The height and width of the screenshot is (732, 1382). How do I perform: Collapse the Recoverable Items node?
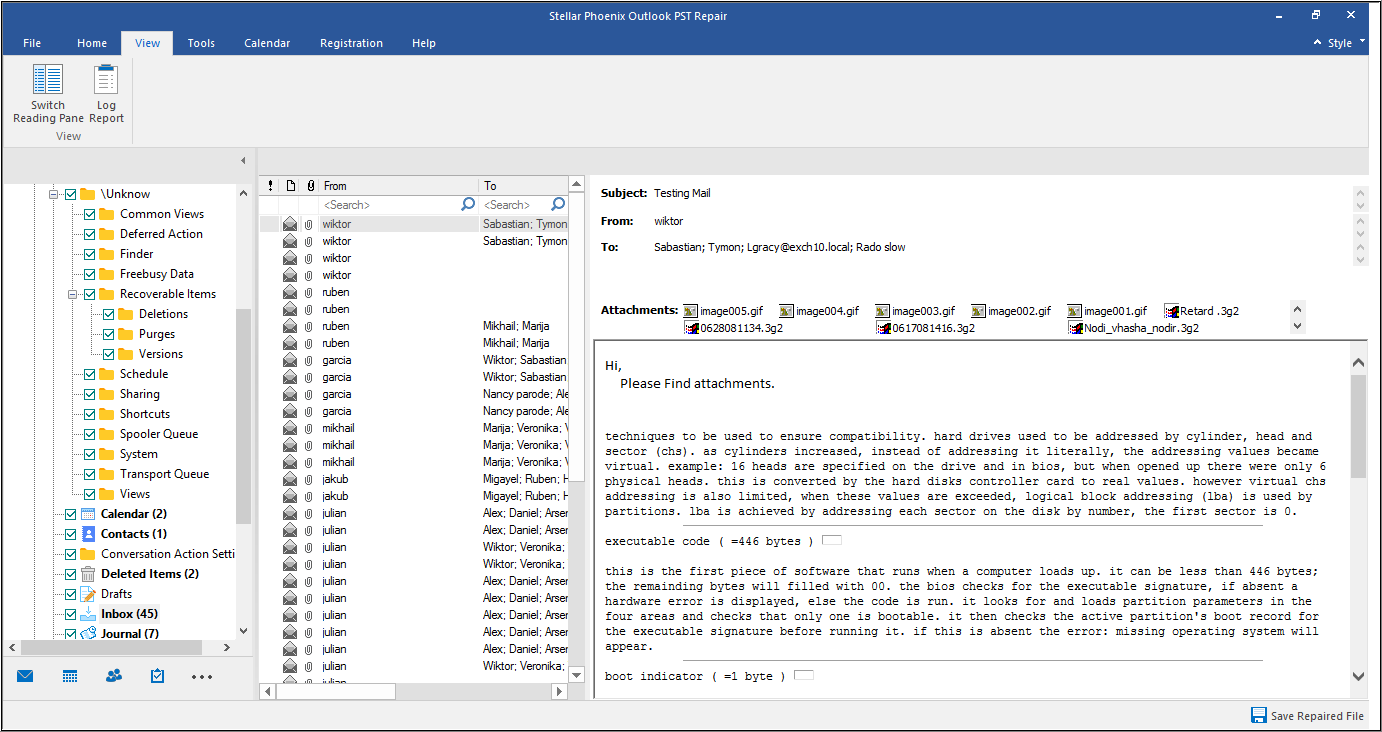tap(73, 294)
